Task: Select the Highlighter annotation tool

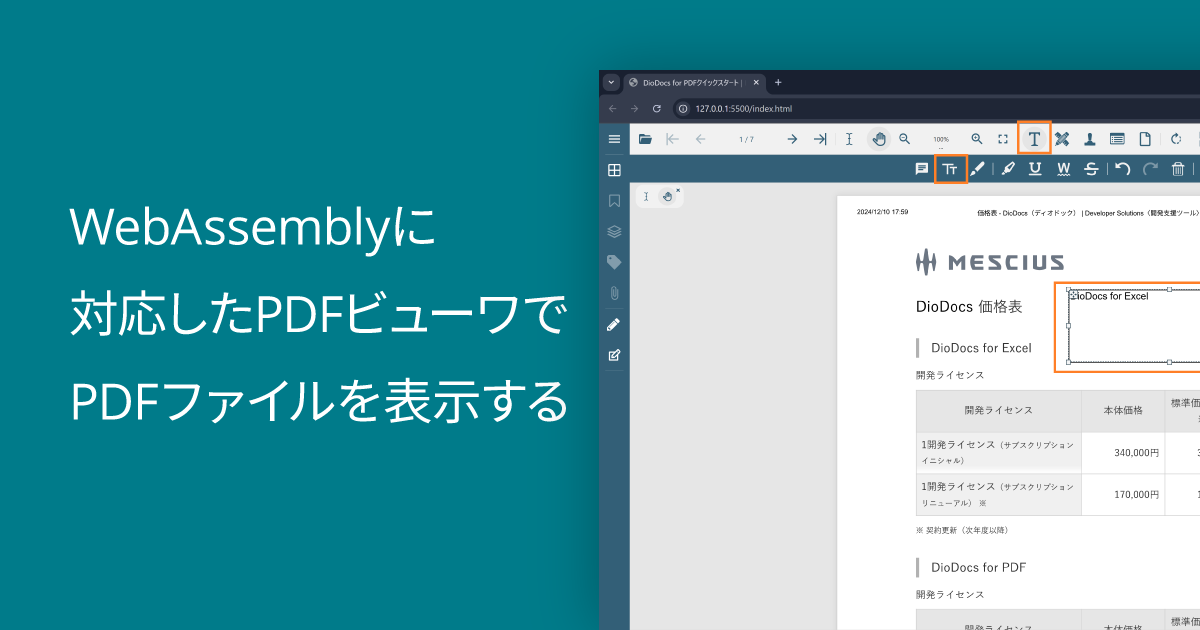Action: (1009, 169)
